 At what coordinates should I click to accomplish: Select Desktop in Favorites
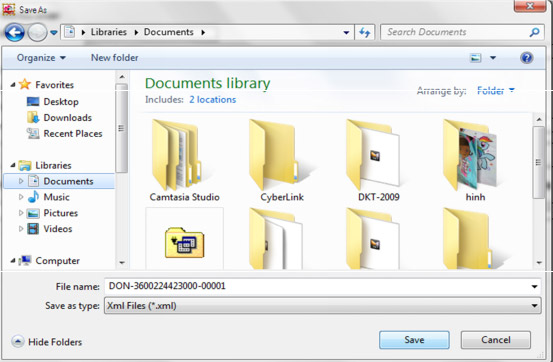(61, 102)
